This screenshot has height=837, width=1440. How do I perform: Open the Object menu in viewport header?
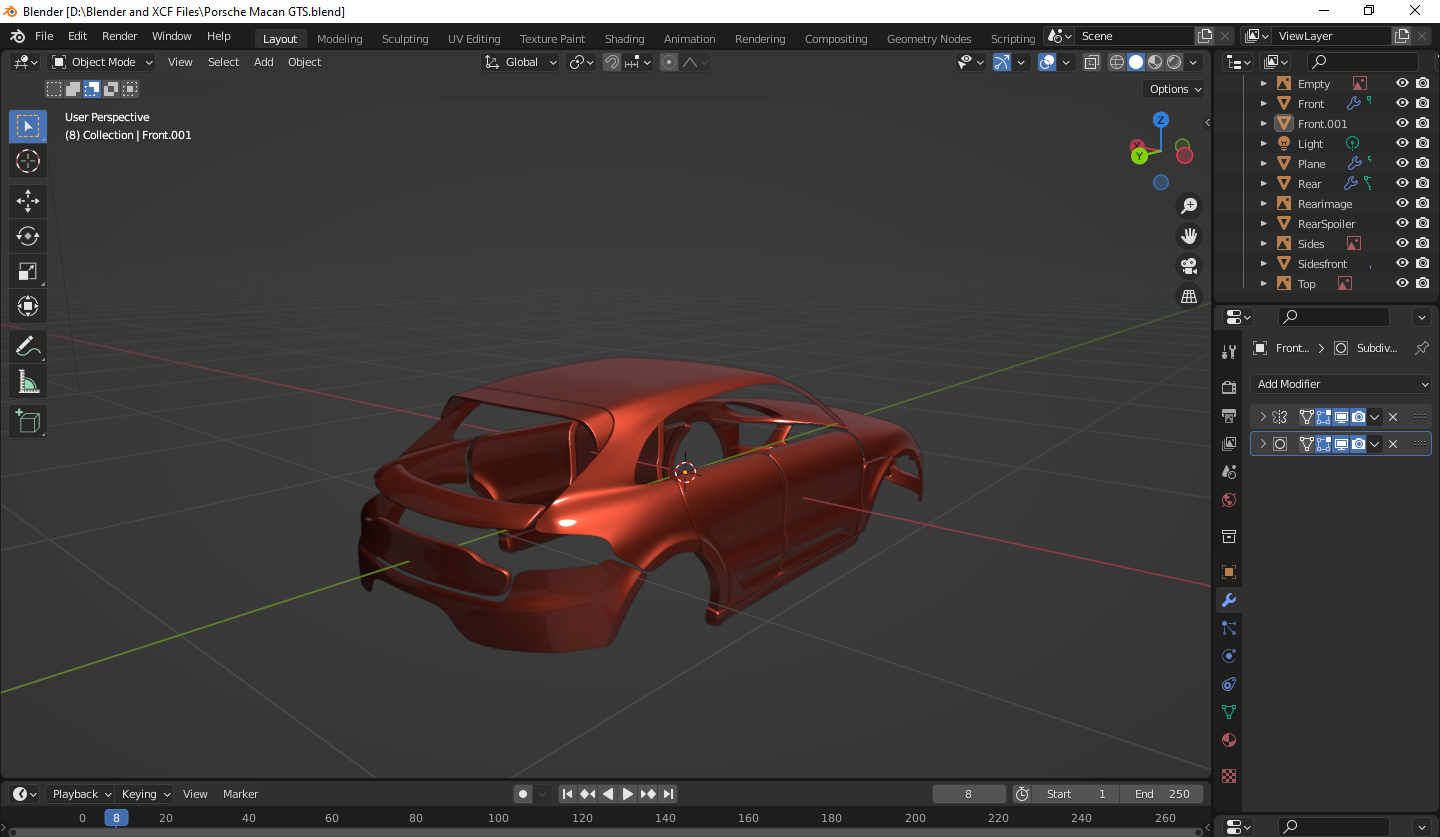tap(304, 62)
